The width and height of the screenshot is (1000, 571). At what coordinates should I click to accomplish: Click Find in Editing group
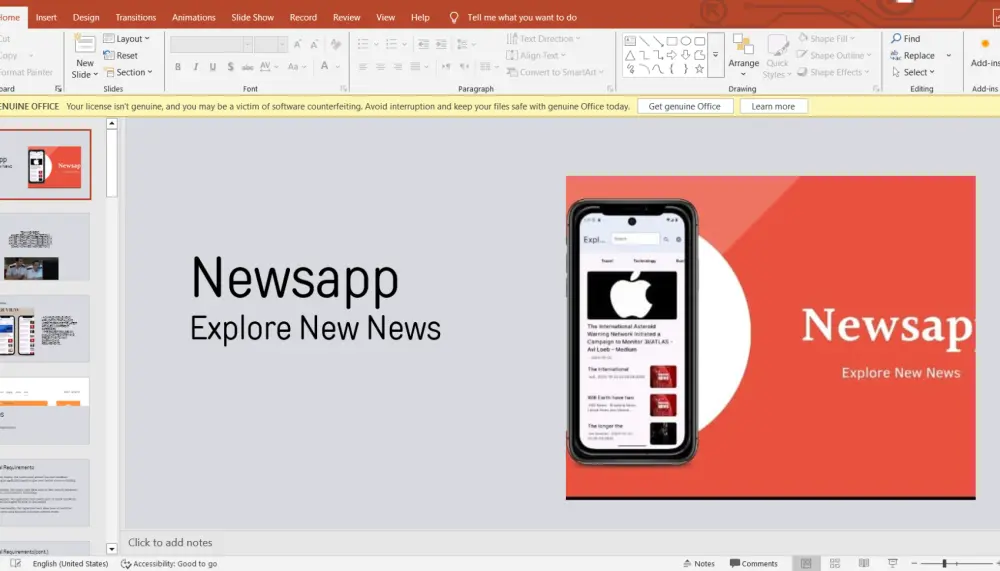(906, 38)
